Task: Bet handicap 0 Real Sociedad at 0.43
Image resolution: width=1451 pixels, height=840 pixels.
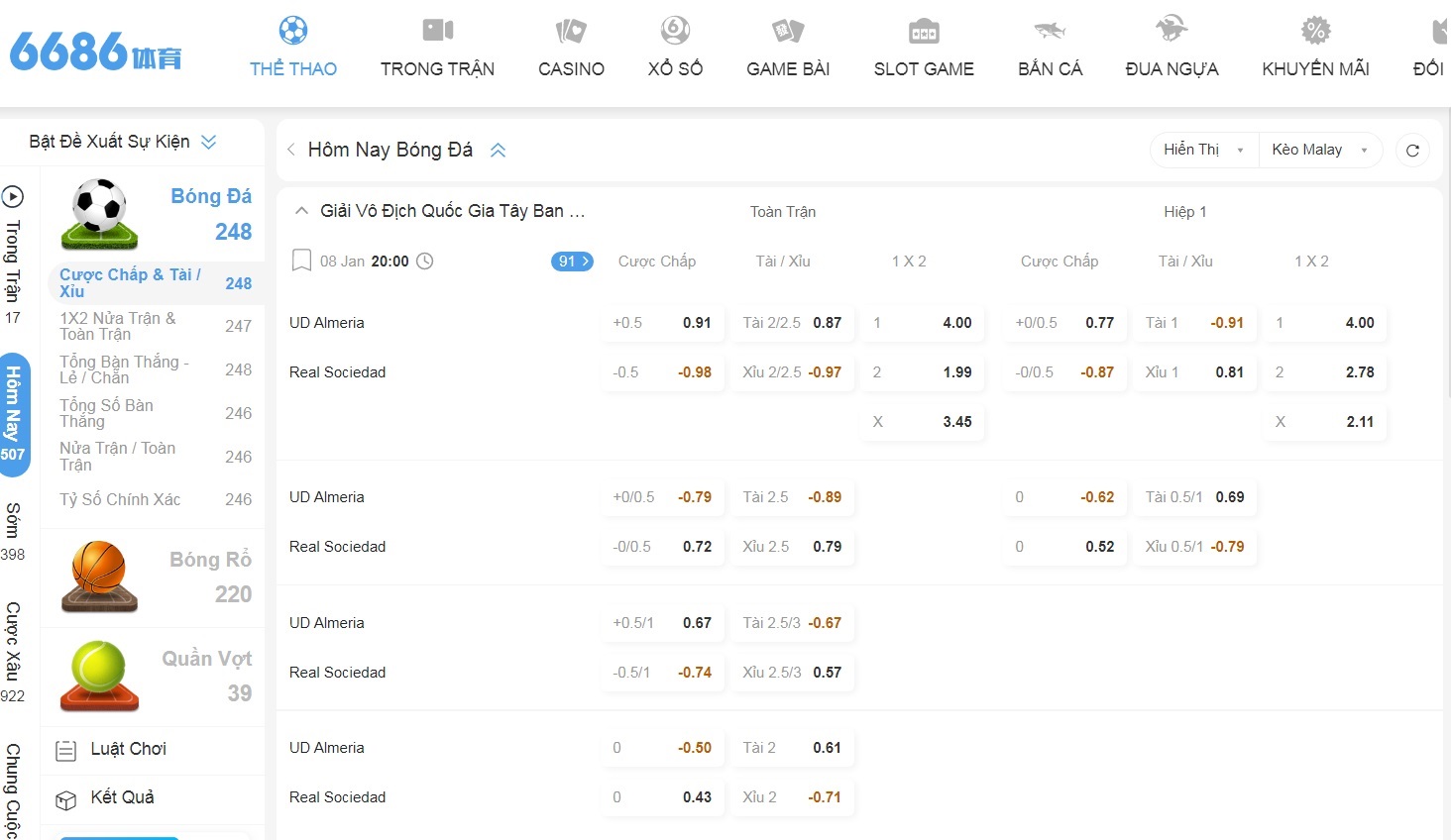Action: (x=663, y=797)
